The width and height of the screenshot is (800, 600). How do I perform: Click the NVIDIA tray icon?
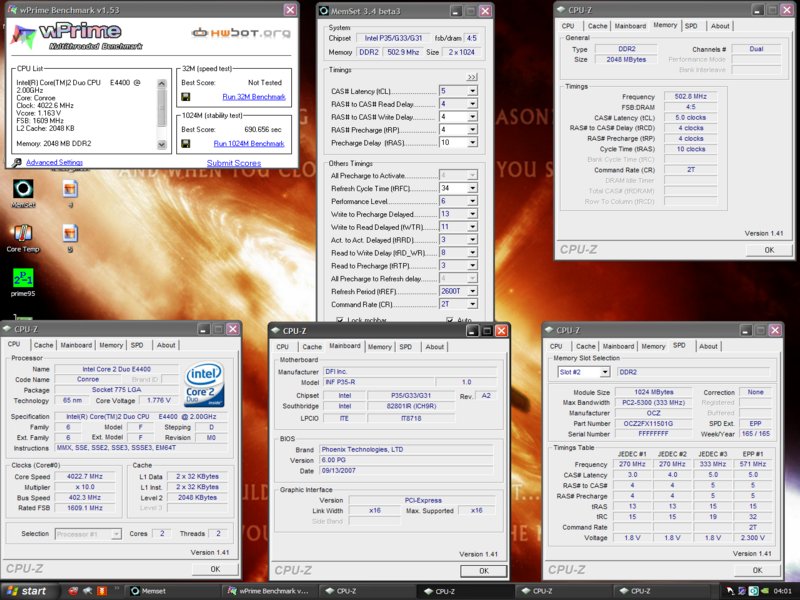764,591
